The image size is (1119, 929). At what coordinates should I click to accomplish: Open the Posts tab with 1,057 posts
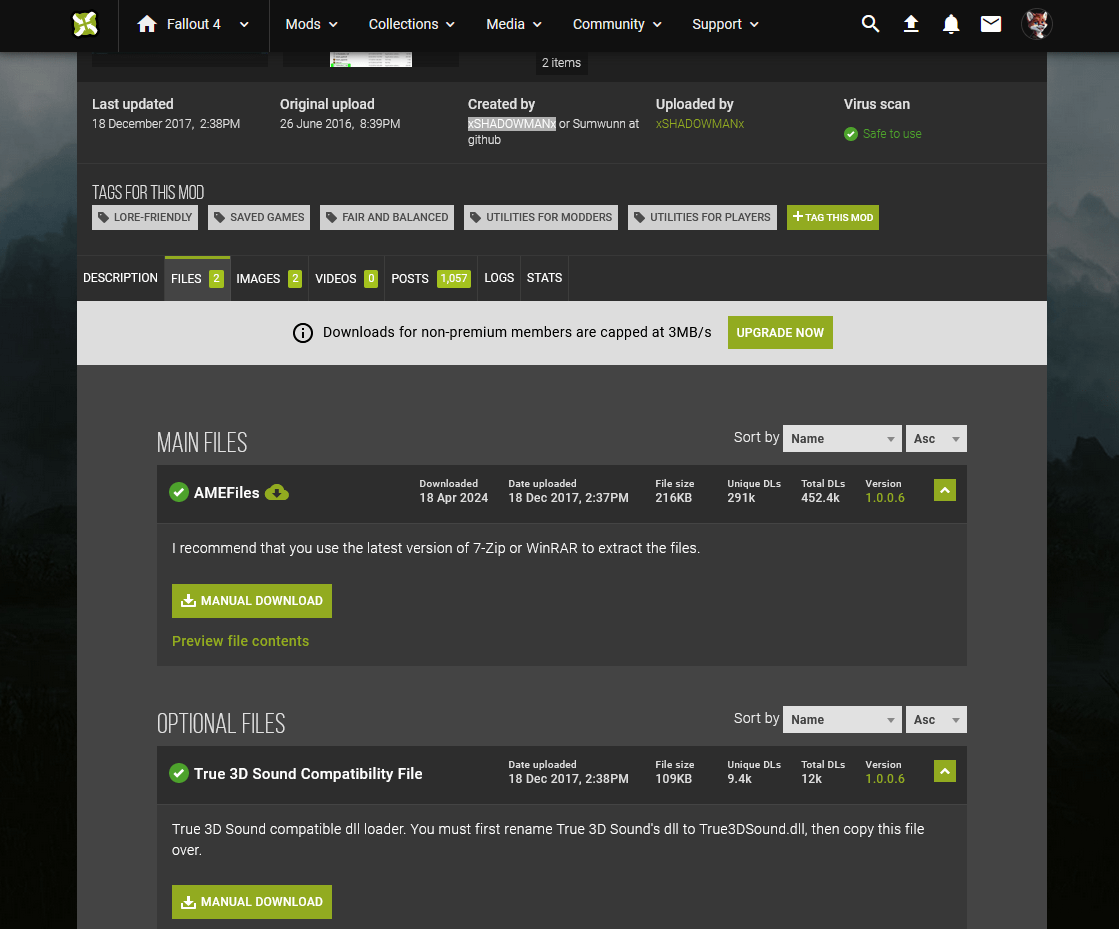[x=431, y=278]
